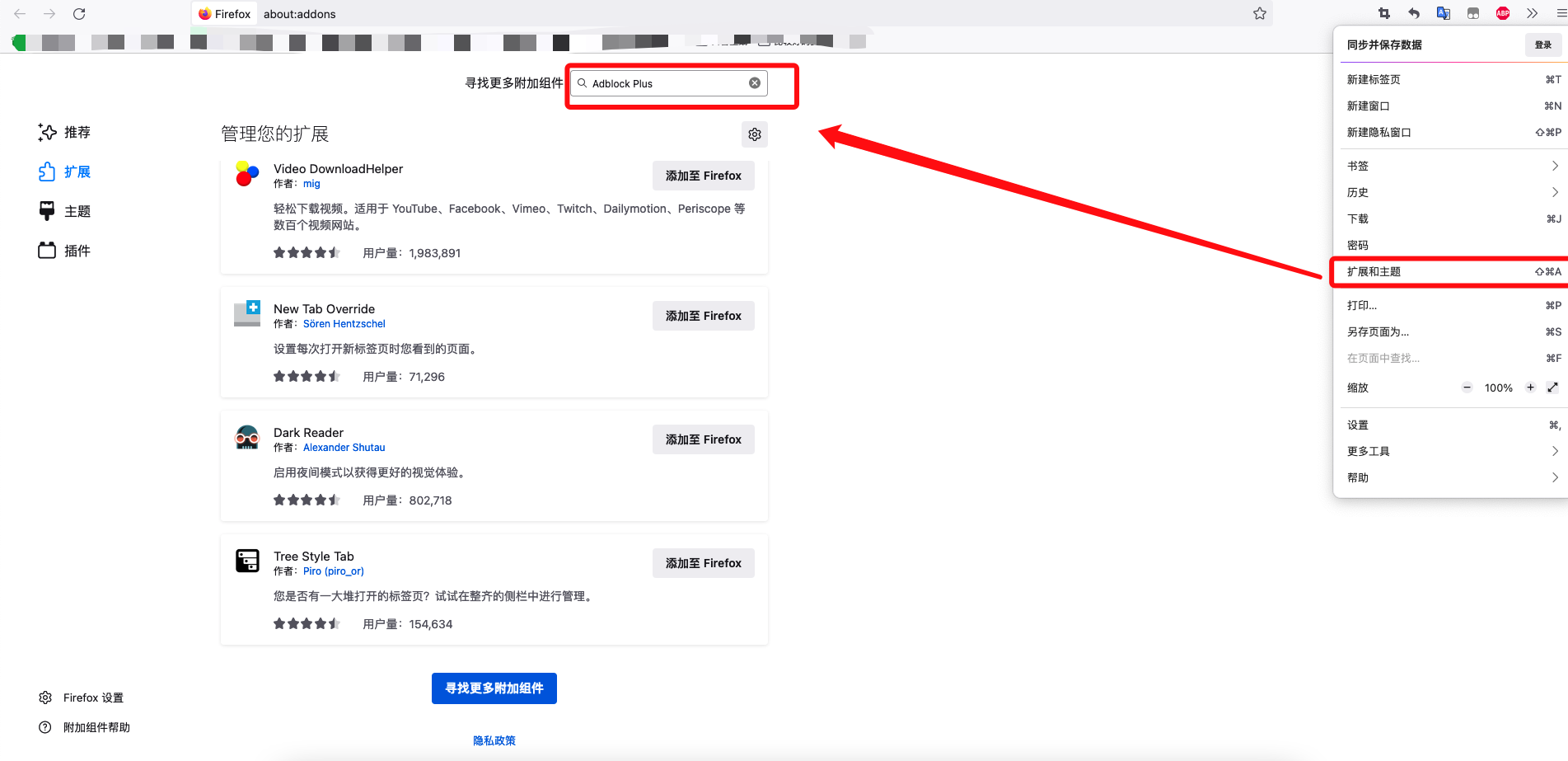This screenshot has height=761, width=1568.
Task: Click the Dark Reader extension icon
Action: [x=247, y=437]
